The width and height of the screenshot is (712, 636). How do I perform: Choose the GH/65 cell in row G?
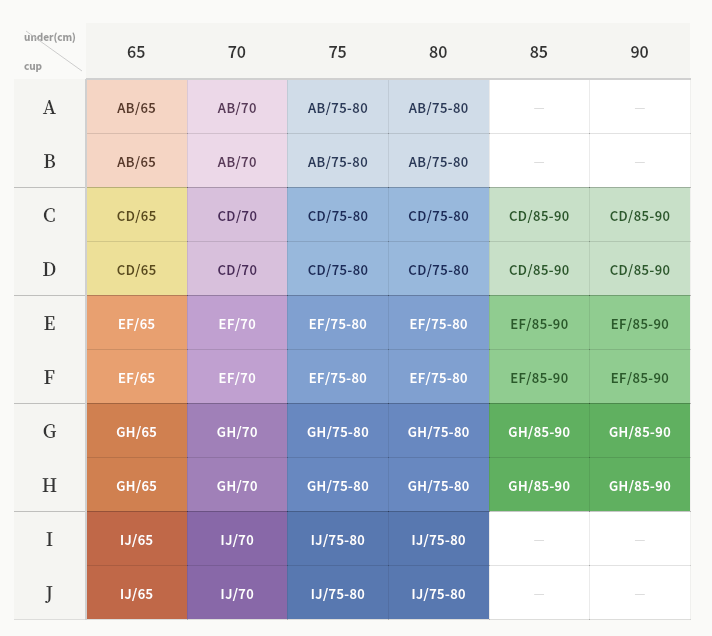click(136, 432)
